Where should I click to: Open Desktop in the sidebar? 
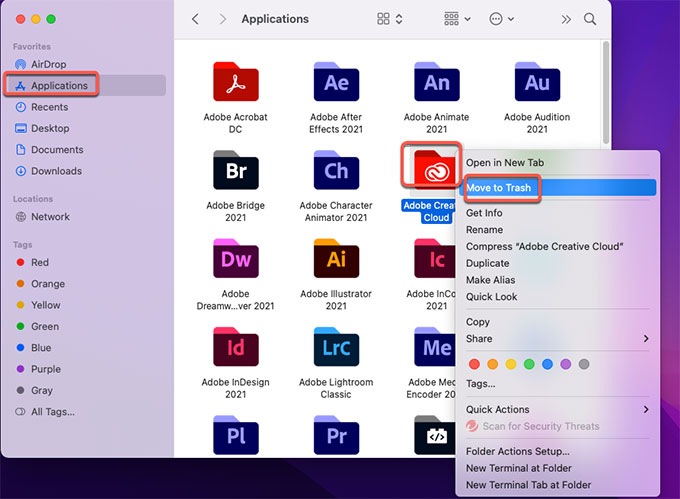(42, 128)
